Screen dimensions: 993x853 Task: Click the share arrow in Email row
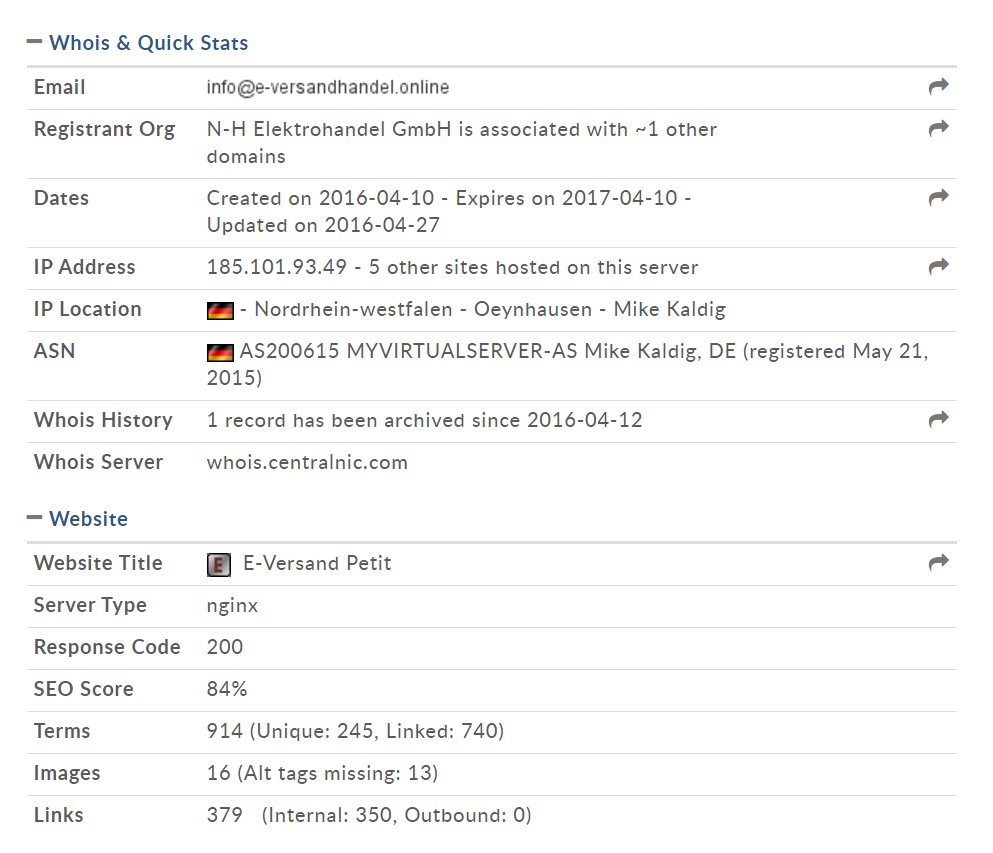click(938, 86)
